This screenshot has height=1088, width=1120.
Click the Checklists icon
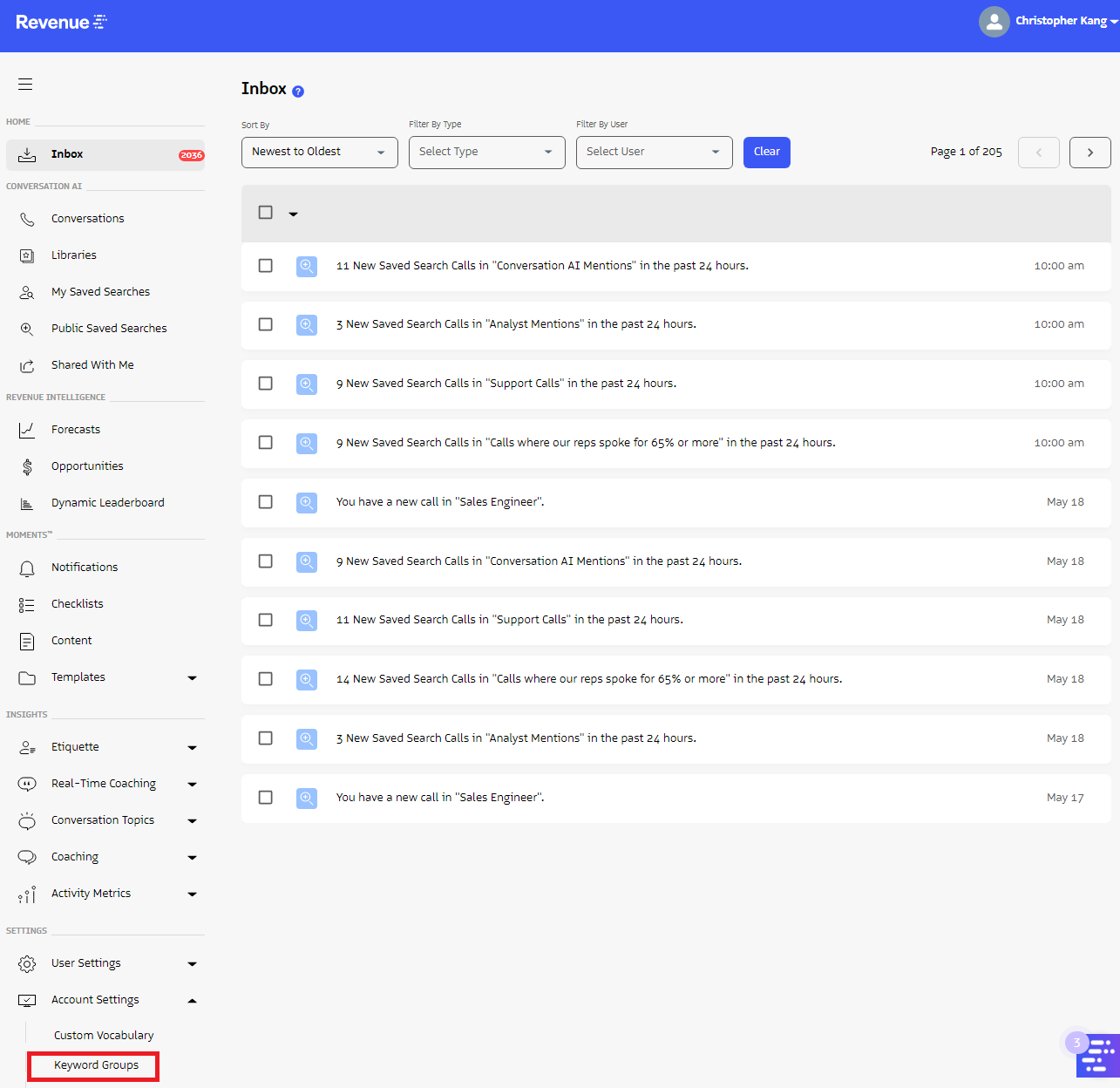pos(26,603)
